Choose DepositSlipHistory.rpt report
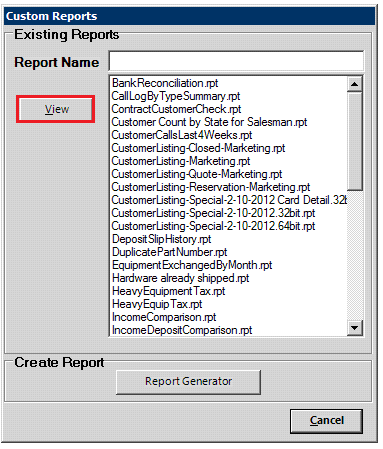This screenshot has height=449, width=383. pyautogui.click(x=162, y=239)
